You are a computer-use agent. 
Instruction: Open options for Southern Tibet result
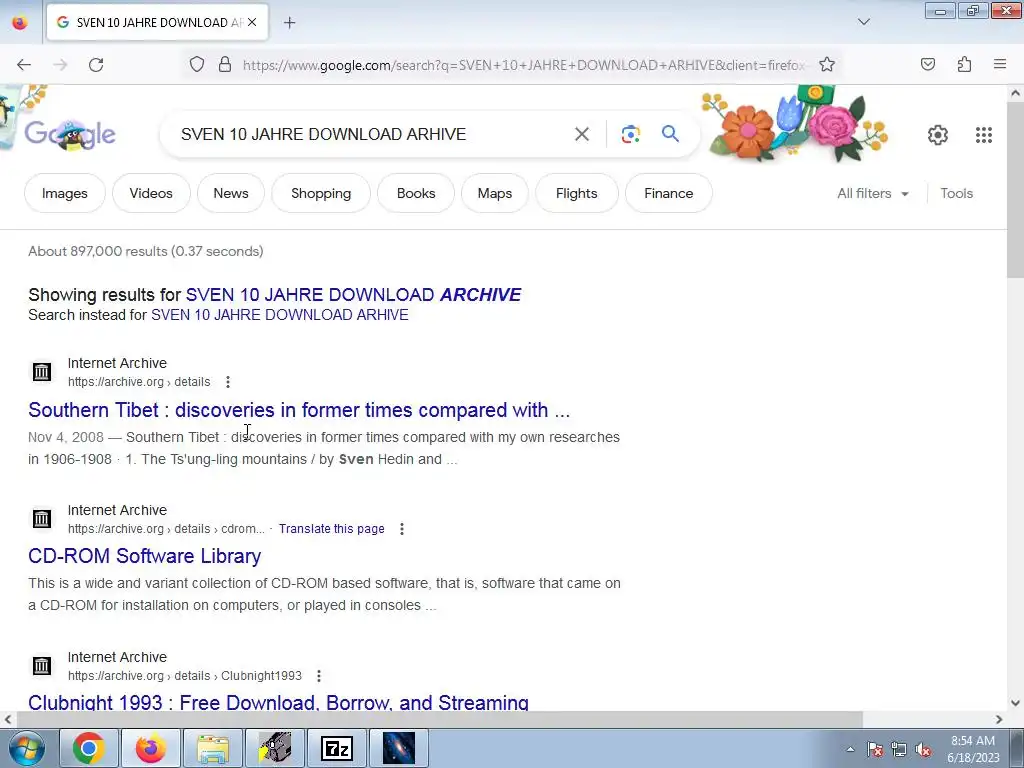pos(228,382)
